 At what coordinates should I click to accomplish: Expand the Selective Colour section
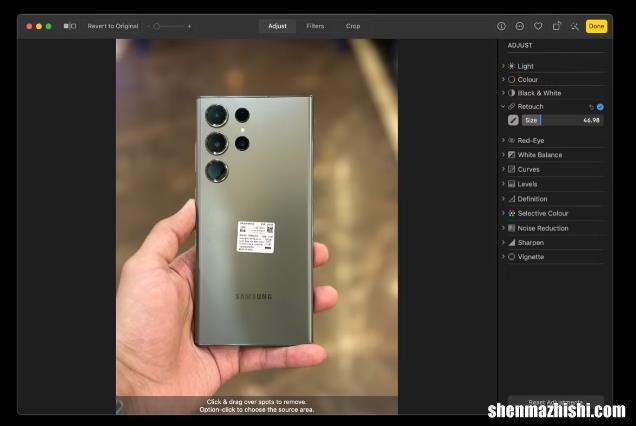(503, 213)
